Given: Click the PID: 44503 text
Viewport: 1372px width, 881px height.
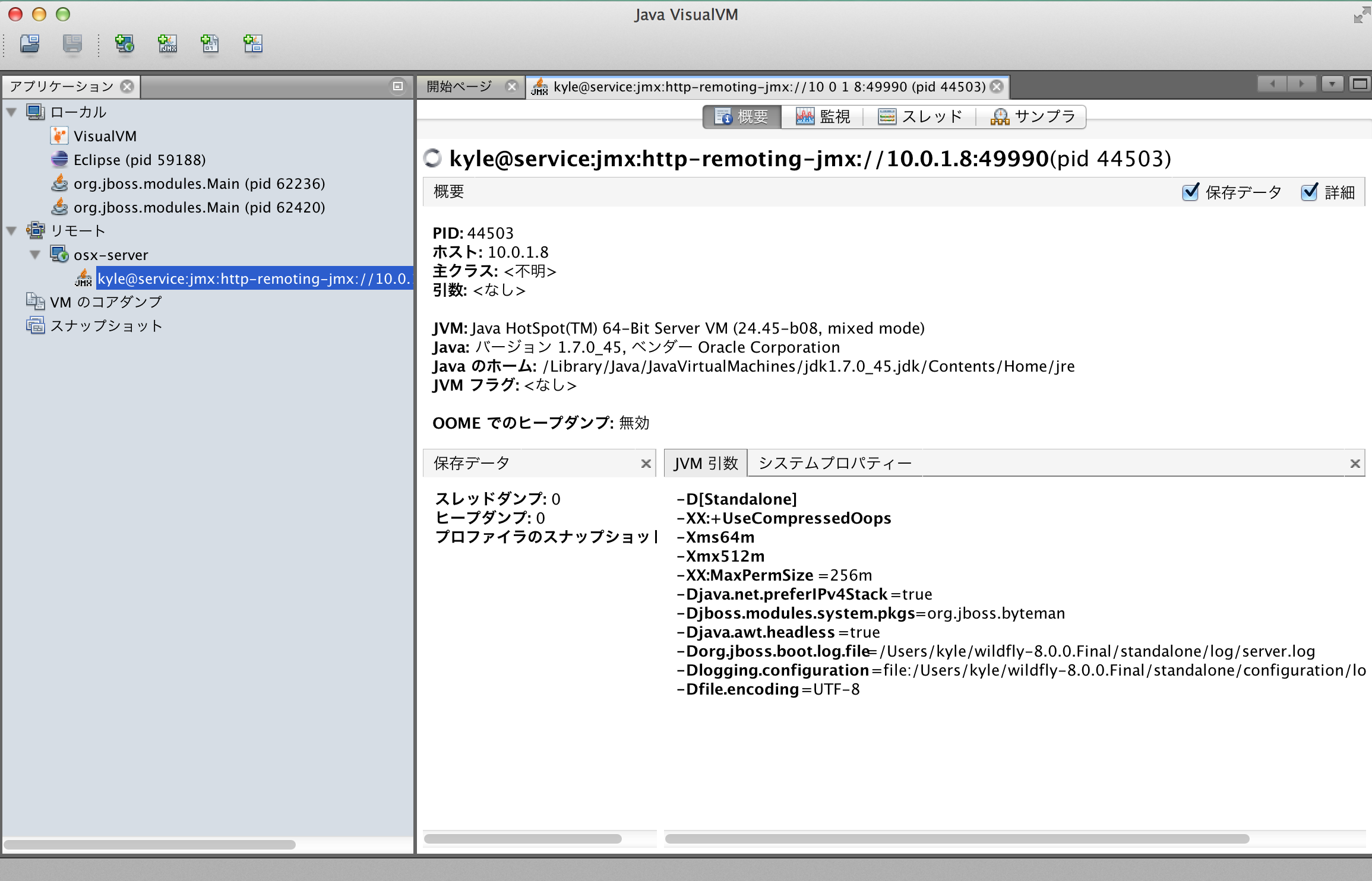Looking at the screenshot, I should 473,233.
